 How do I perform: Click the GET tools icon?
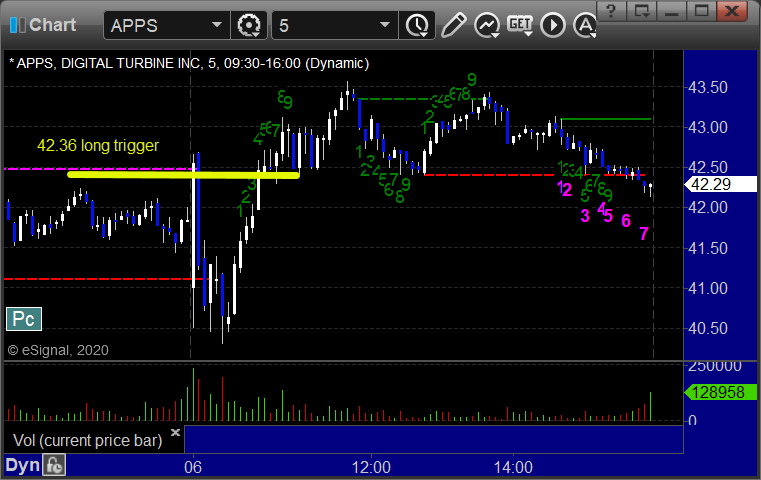click(x=520, y=25)
